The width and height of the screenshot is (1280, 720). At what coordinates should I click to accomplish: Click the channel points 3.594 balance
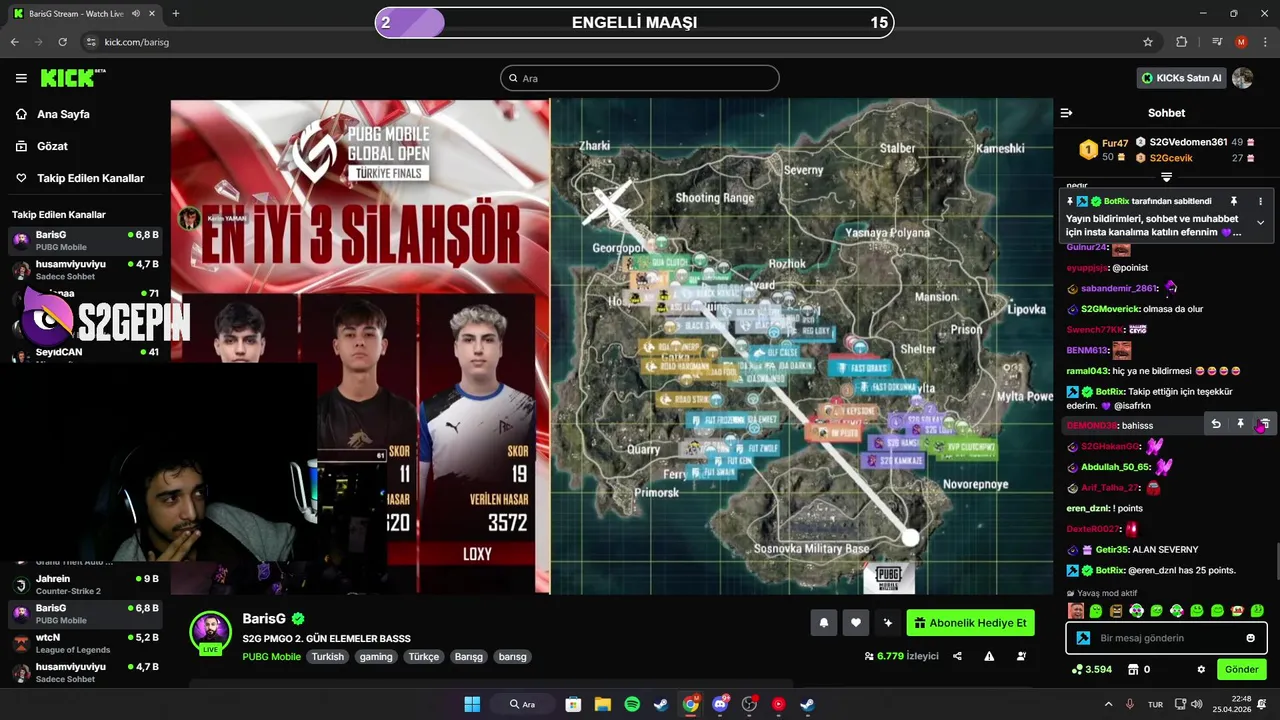(x=1091, y=669)
